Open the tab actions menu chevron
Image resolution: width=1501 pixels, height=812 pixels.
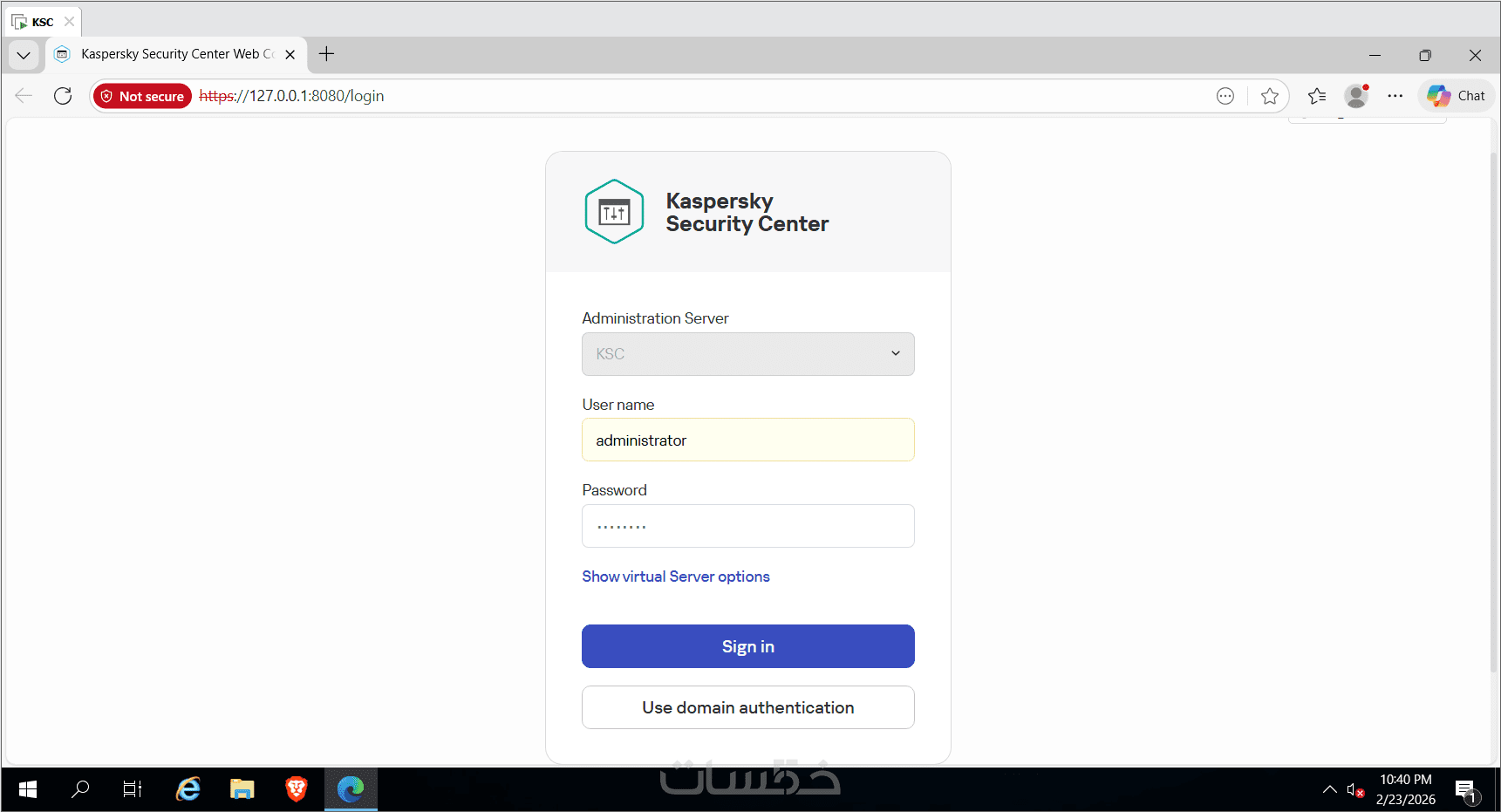pyautogui.click(x=24, y=55)
